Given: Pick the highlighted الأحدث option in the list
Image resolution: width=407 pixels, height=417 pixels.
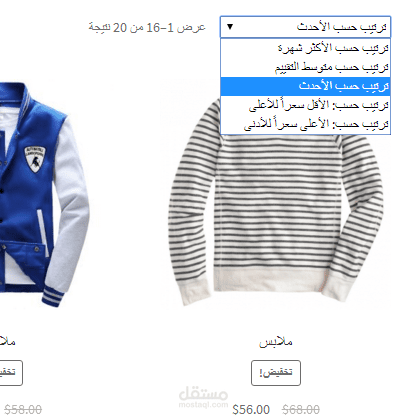Looking at the screenshot, I should (305, 86).
